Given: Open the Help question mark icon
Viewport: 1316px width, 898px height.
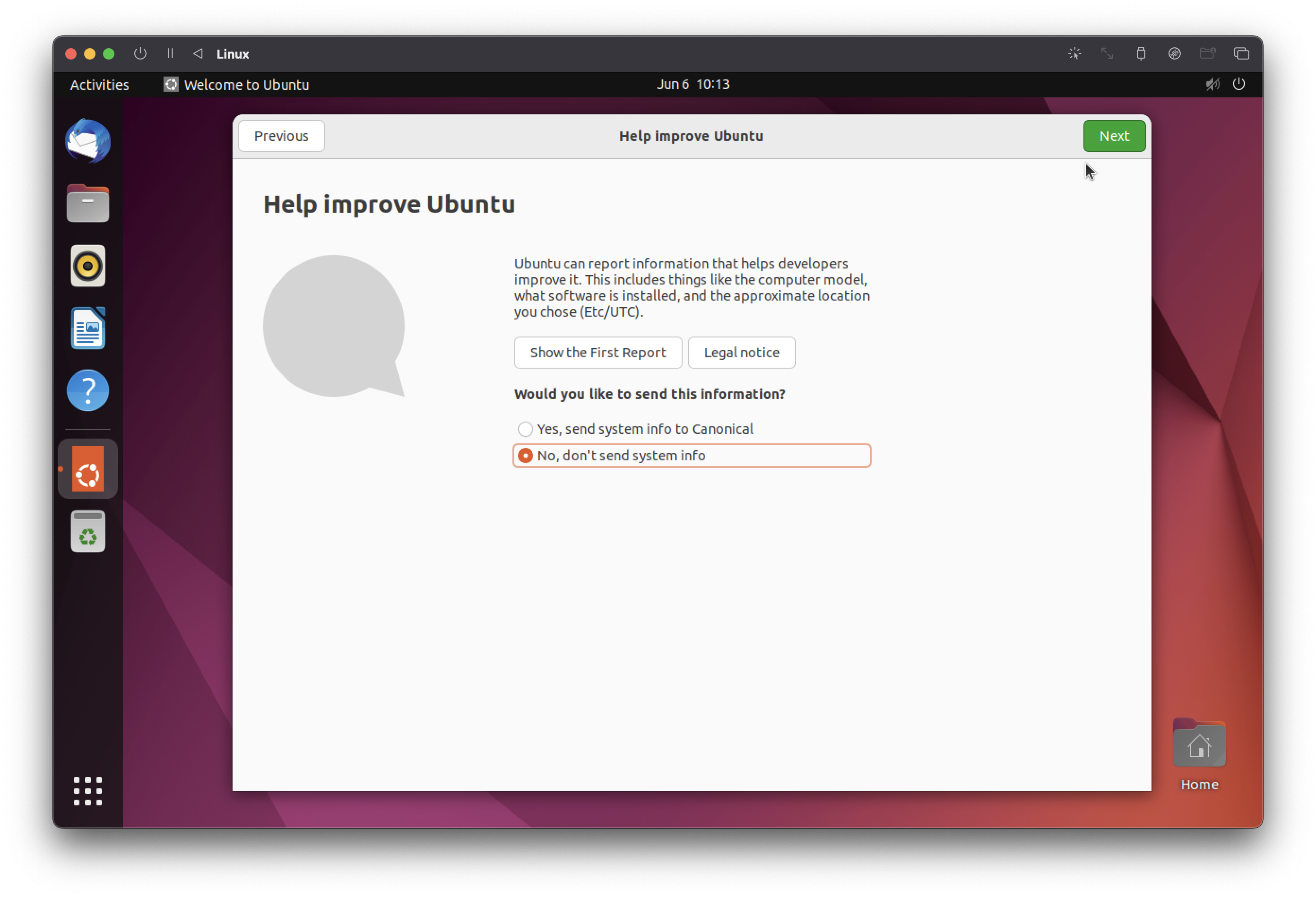Looking at the screenshot, I should pos(88,391).
